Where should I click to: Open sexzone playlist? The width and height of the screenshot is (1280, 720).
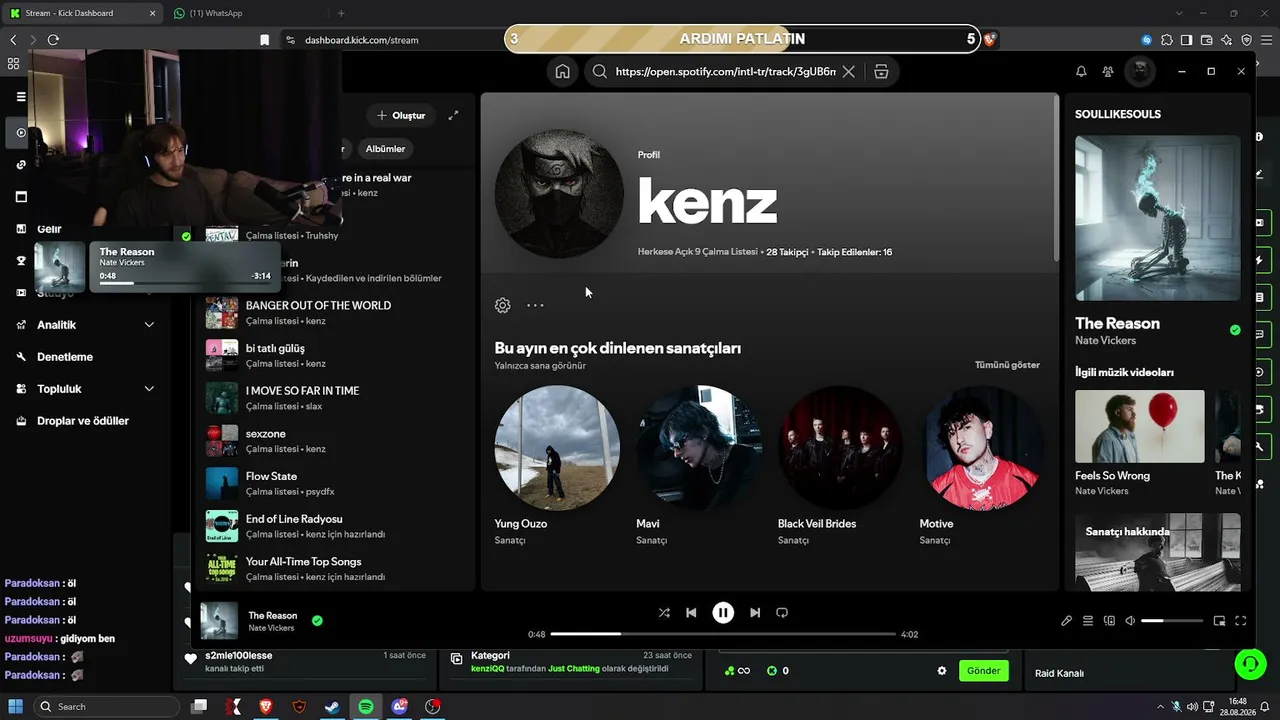(336, 441)
